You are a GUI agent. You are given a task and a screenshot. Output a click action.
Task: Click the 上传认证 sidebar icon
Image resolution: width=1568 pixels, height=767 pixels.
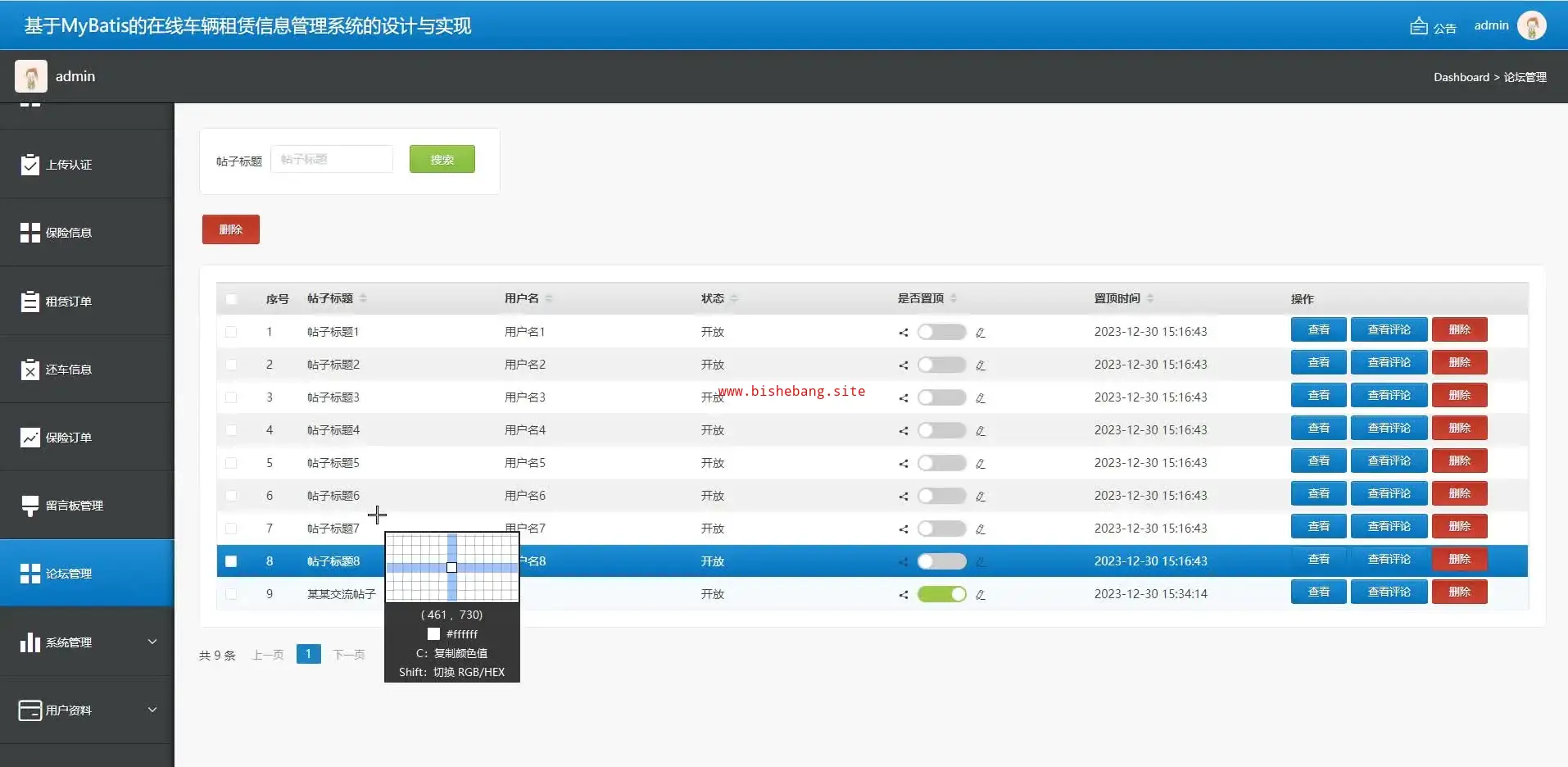click(30, 165)
